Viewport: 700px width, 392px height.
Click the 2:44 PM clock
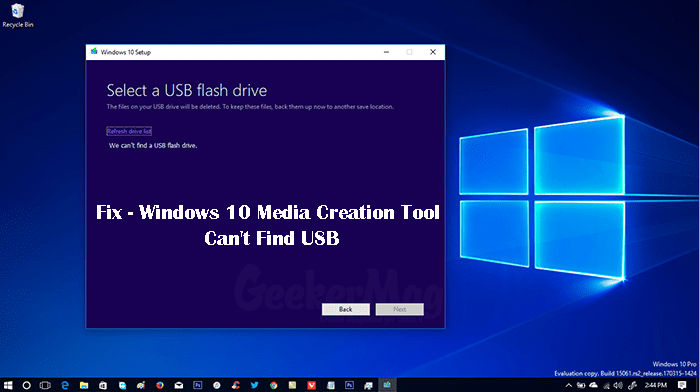click(656, 385)
